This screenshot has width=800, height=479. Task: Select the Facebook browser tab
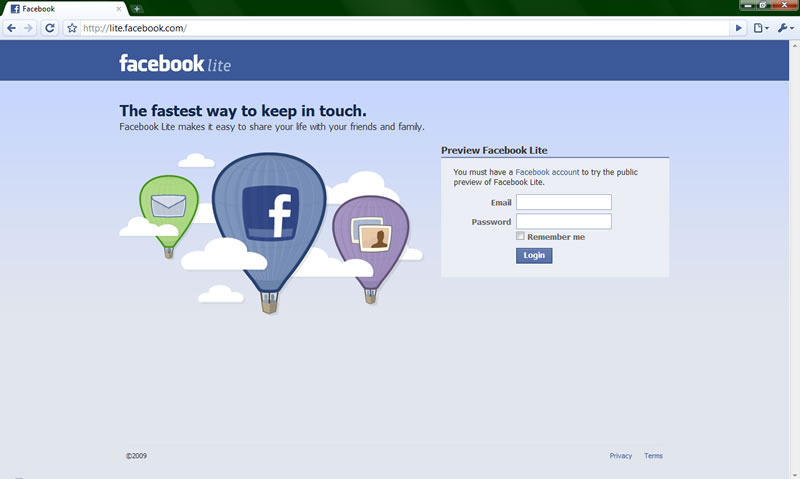pyautogui.click(x=64, y=9)
